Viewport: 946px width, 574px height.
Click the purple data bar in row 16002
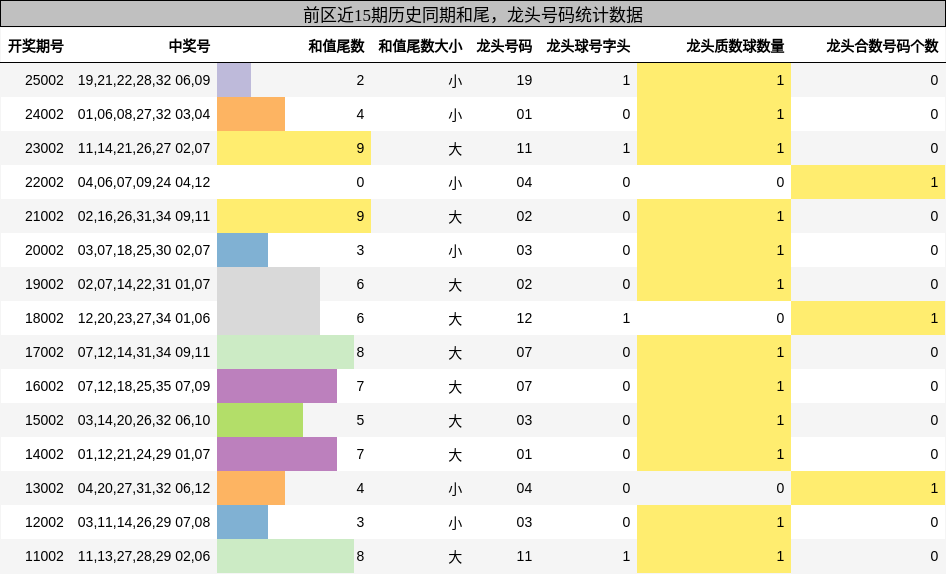point(277,386)
